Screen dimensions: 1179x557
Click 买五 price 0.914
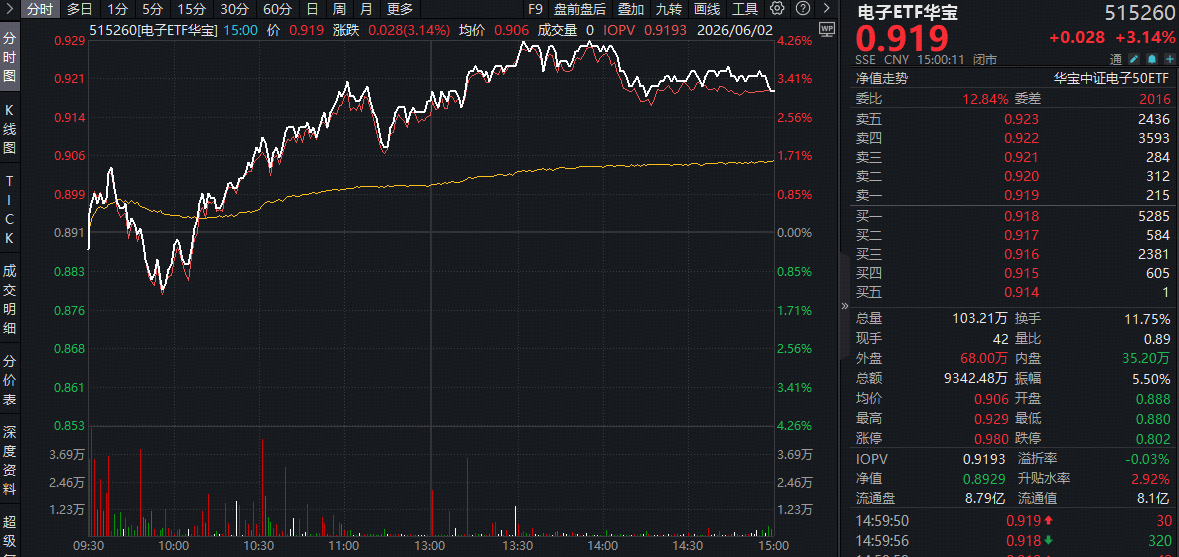pos(1022,292)
